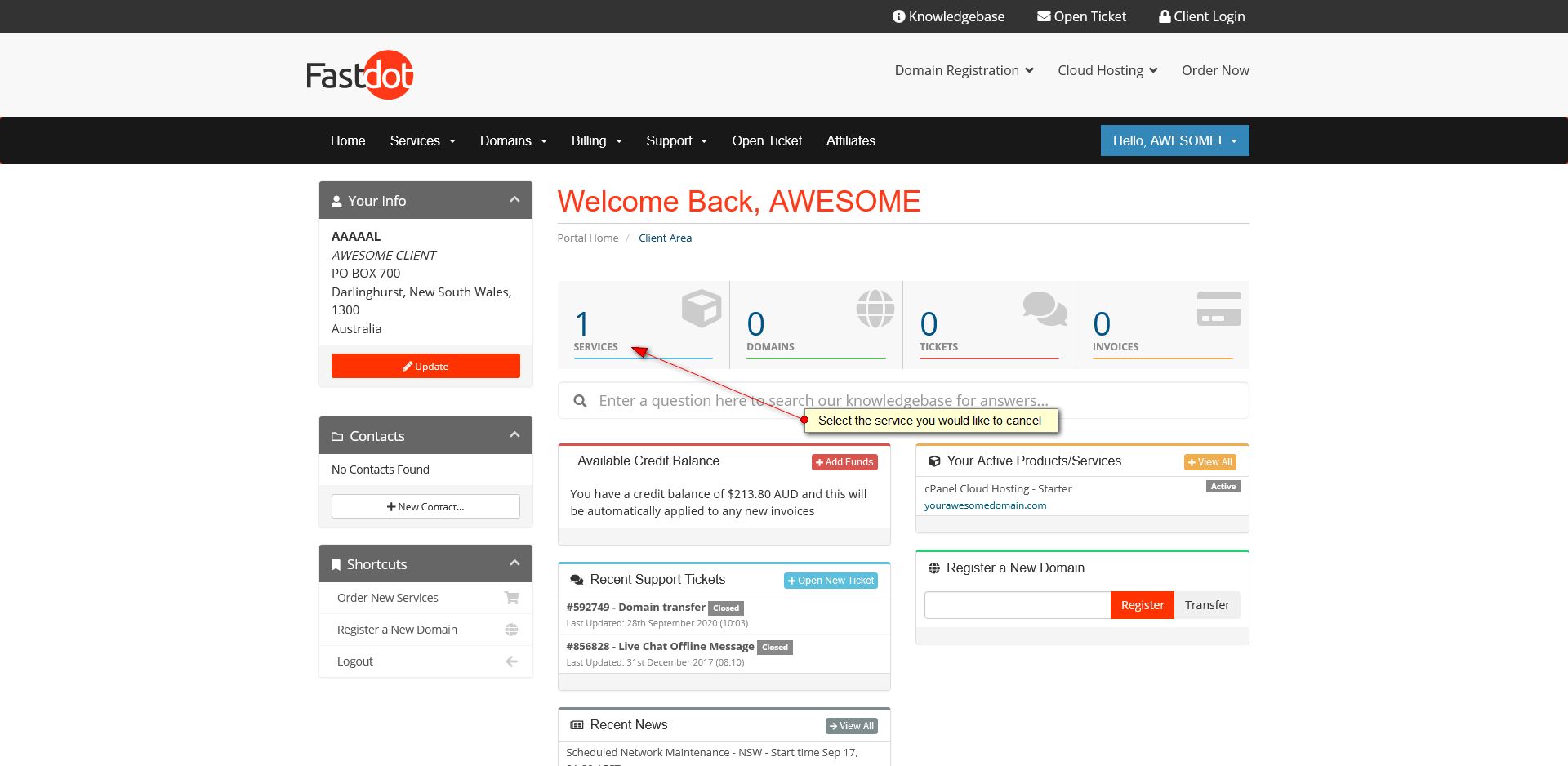Click the Recent News newspaper icon
This screenshot has width=1568, height=766.
pos(577,725)
